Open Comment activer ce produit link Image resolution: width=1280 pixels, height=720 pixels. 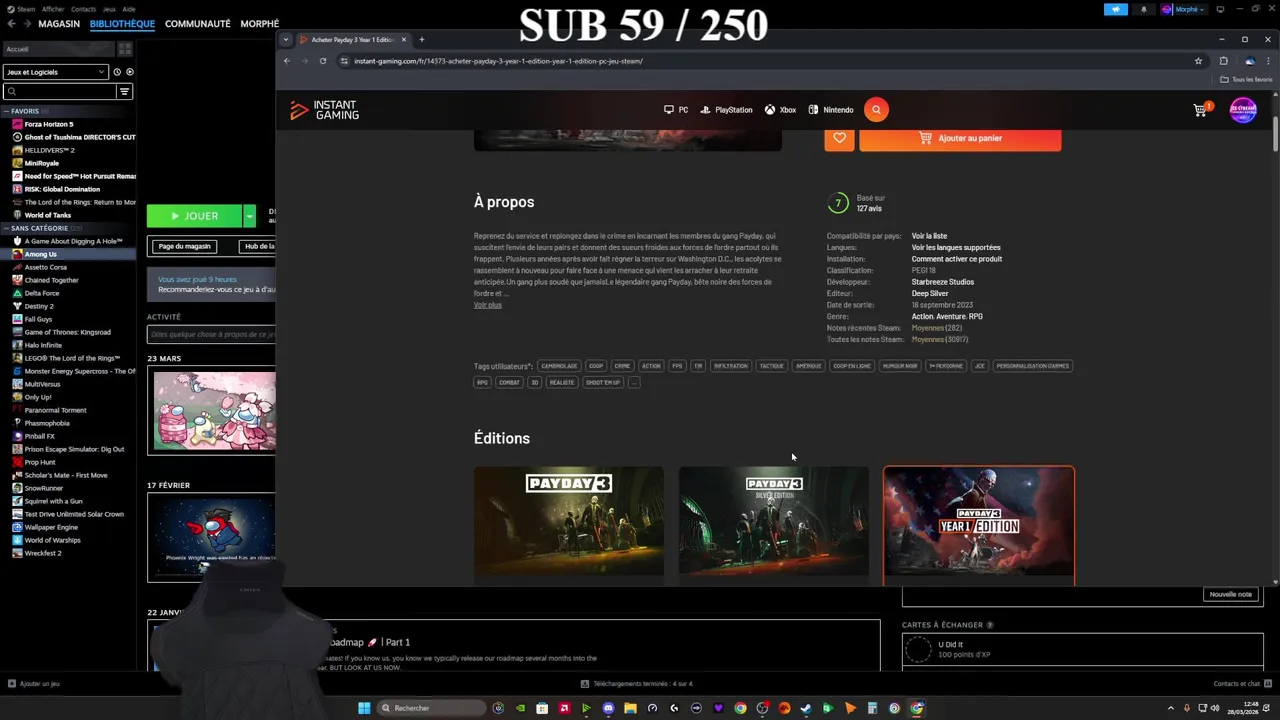(x=957, y=259)
